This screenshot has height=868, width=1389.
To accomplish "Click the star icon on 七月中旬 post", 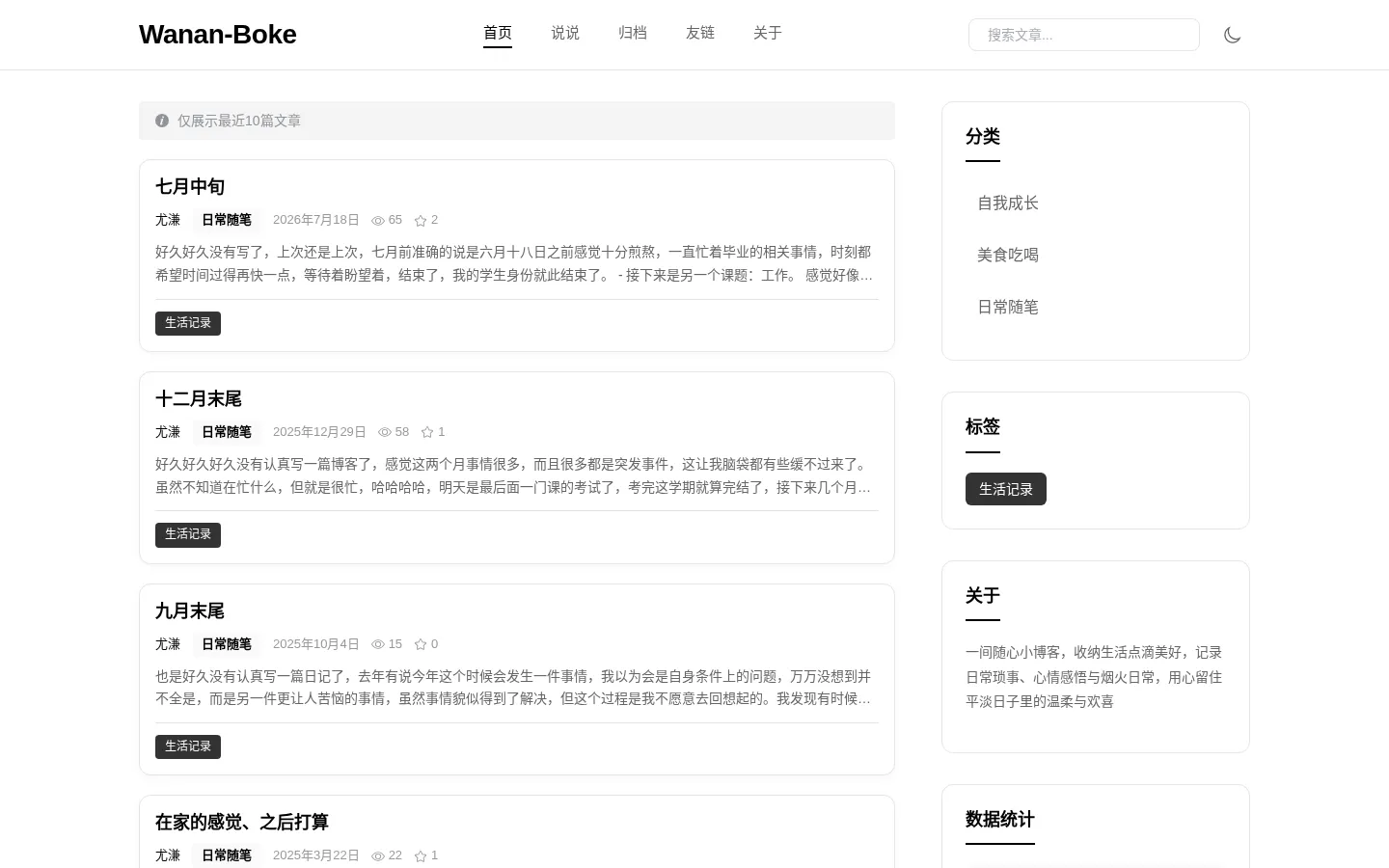I will click(421, 220).
